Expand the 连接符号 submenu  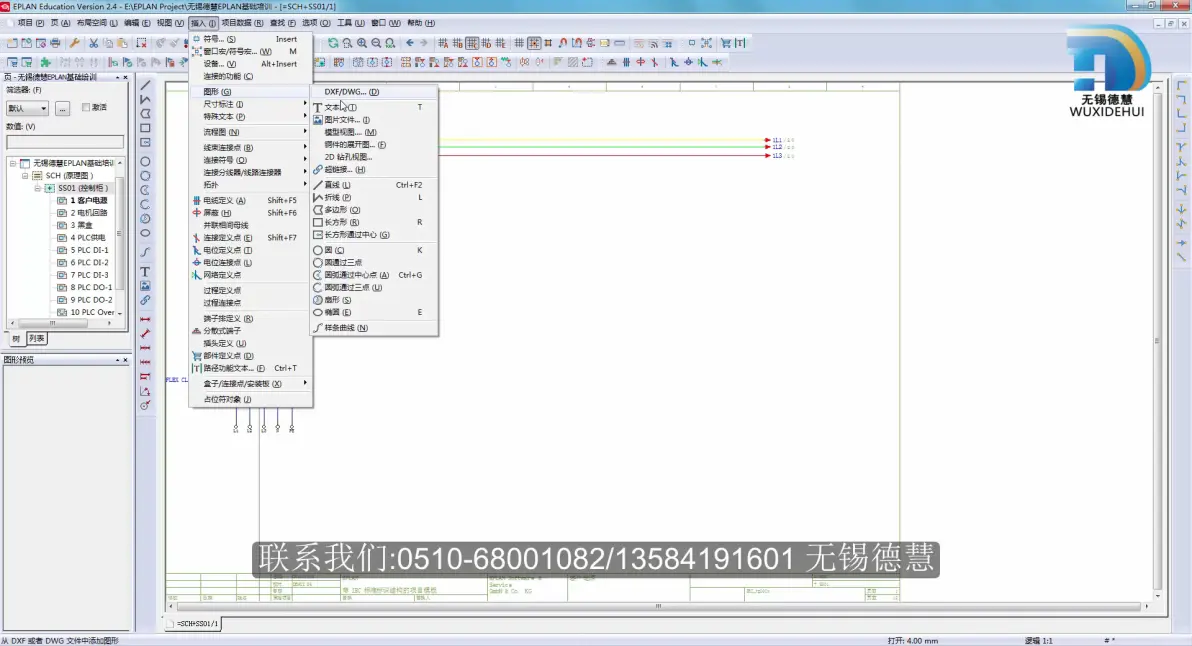coord(251,160)
